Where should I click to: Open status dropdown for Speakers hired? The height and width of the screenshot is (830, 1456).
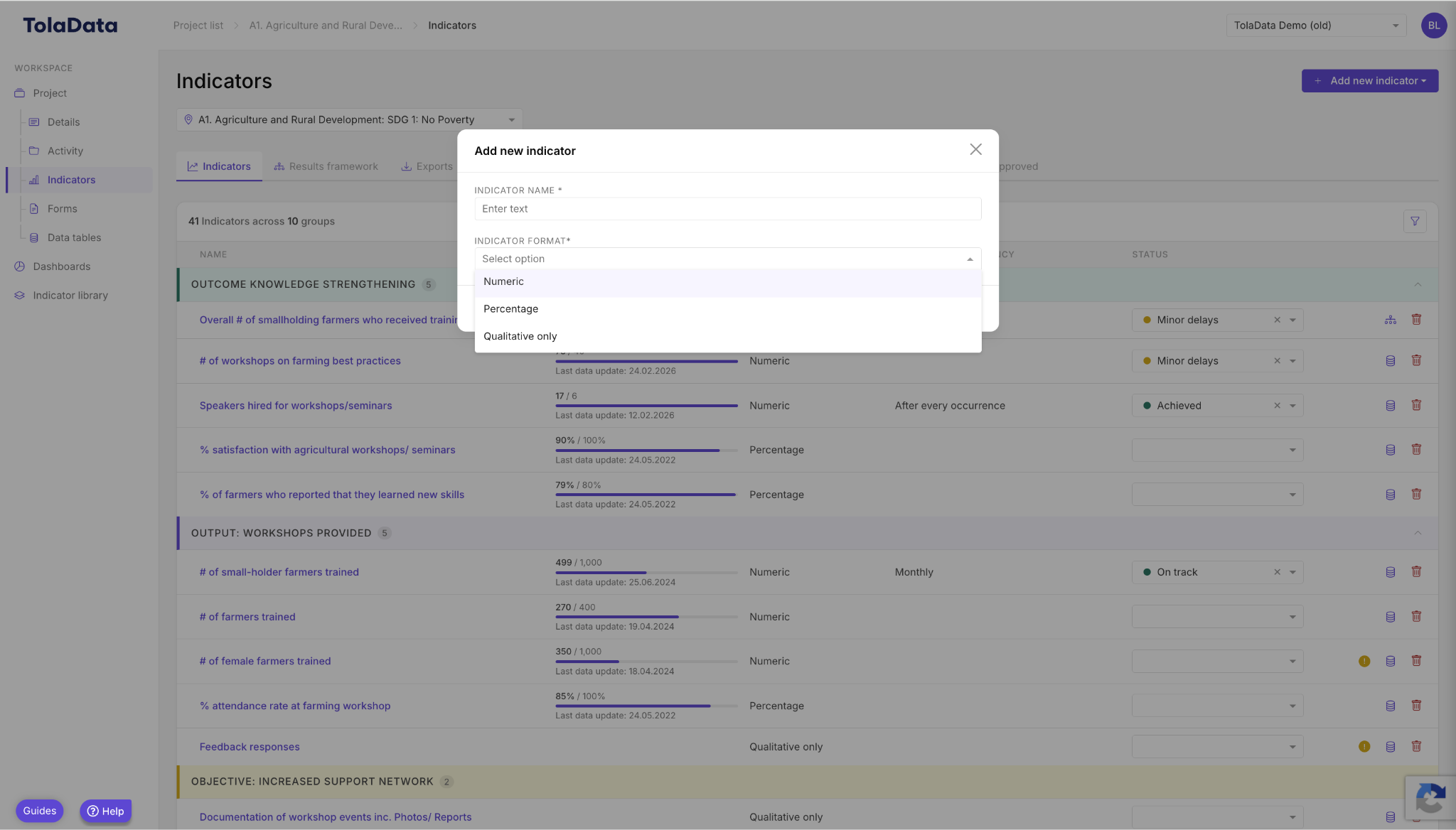coord(1292,406)
